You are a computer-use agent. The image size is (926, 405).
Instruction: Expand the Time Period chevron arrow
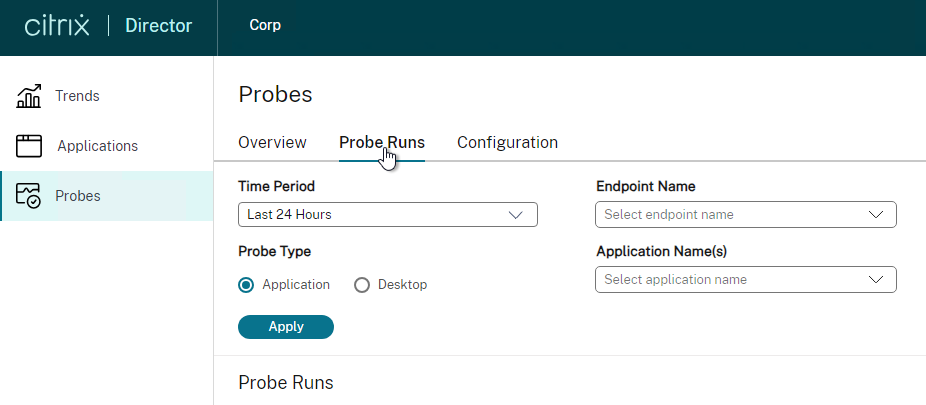[x=516, y=215]
